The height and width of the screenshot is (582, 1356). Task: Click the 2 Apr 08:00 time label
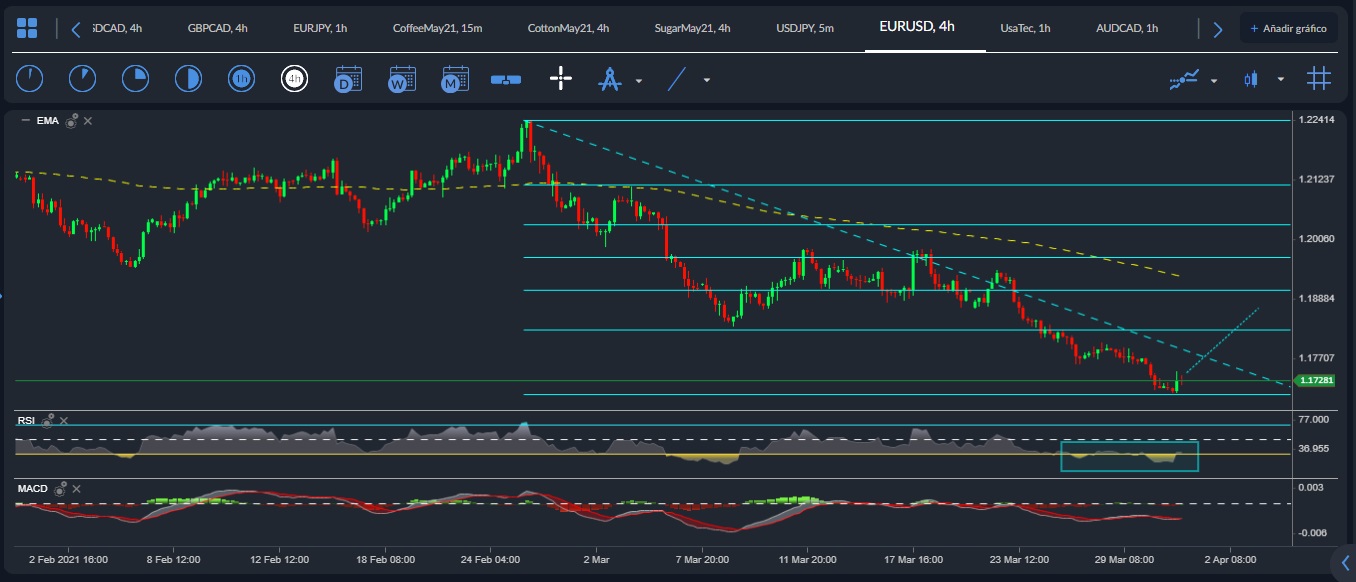coord(1230,560)
